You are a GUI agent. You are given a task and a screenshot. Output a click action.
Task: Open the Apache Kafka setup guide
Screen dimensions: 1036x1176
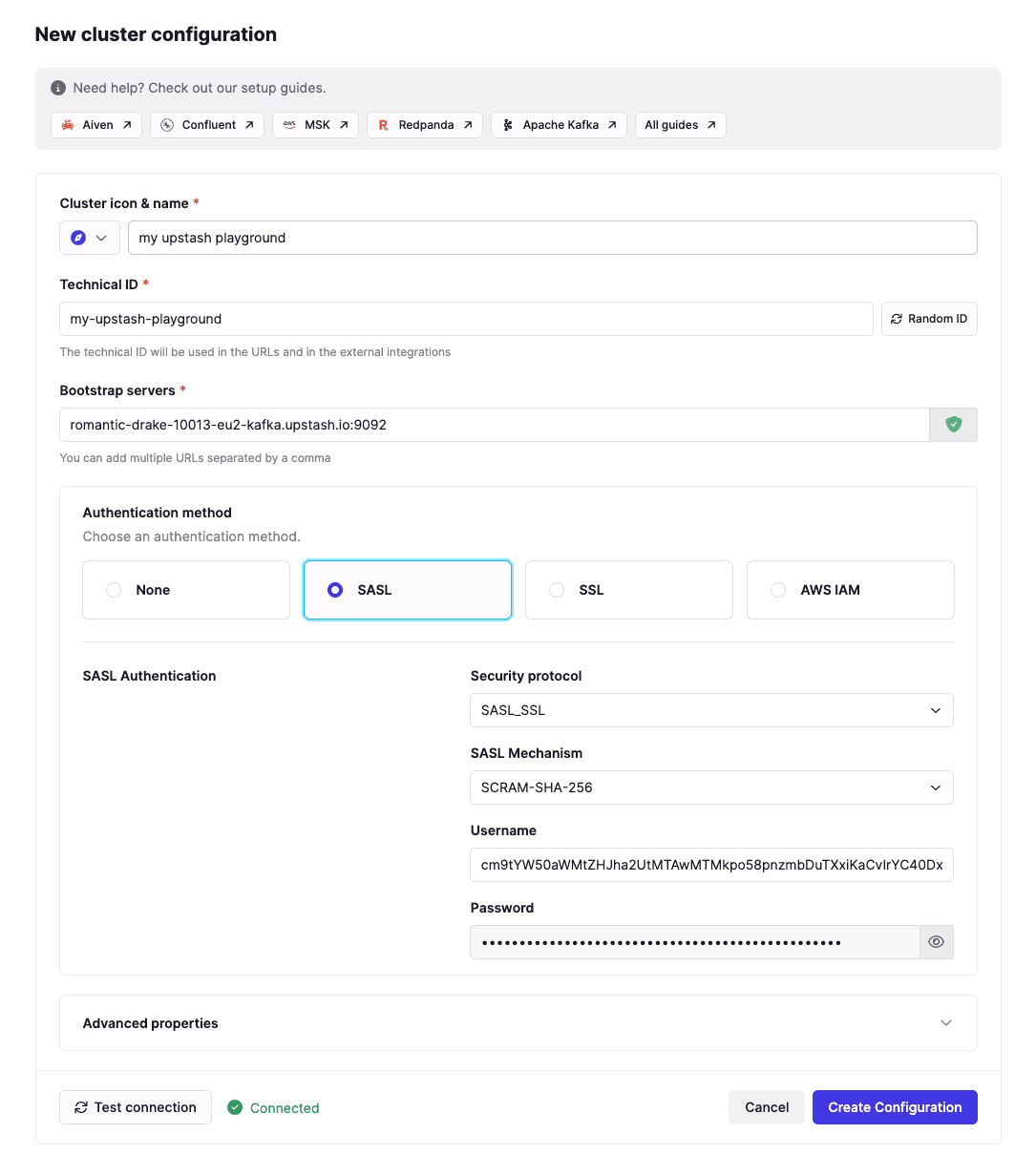click(559, 125)
